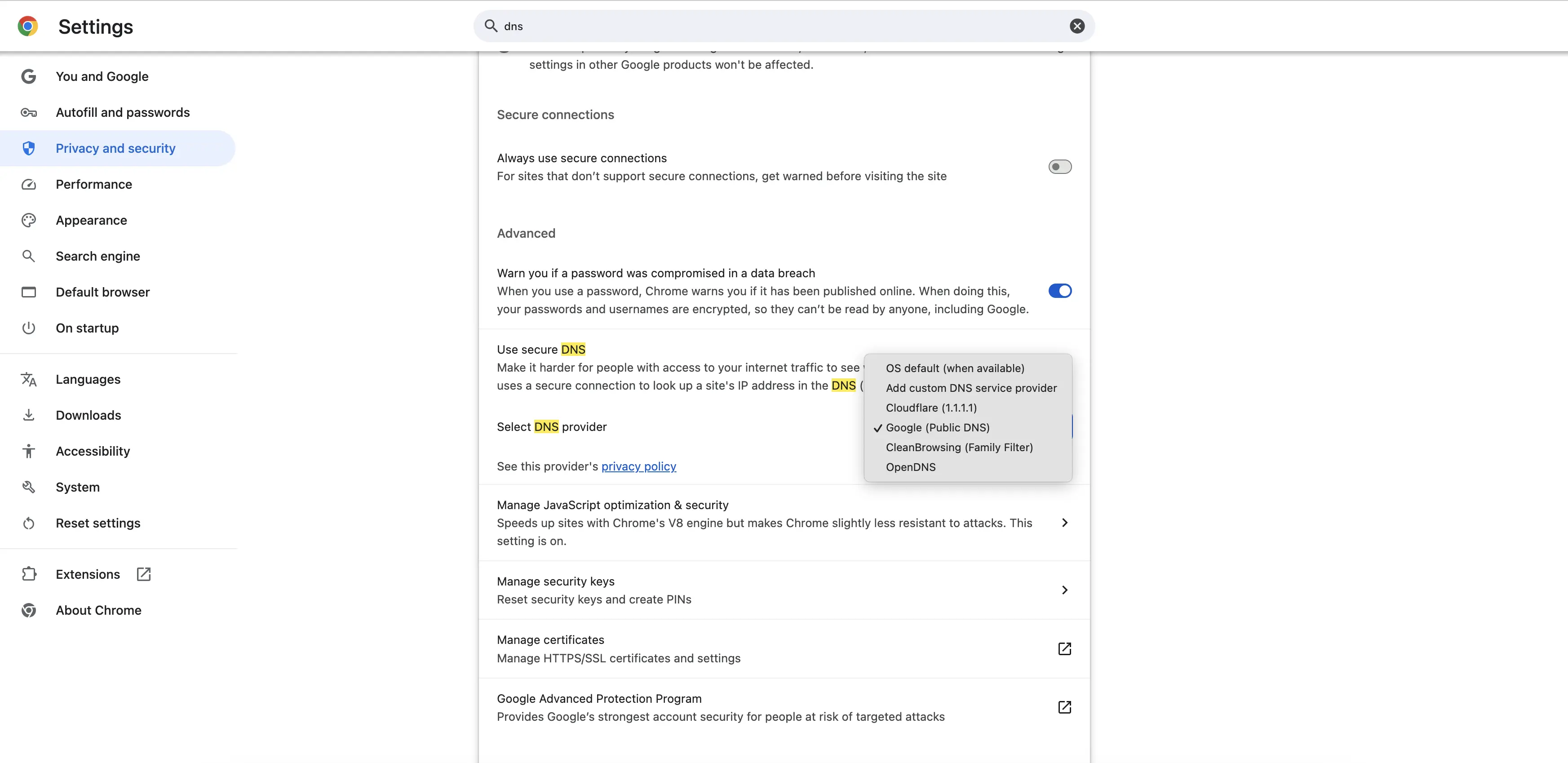
Task: Expand Manage JavaScript optimization chevron
Action: (x=1064, y=523)
